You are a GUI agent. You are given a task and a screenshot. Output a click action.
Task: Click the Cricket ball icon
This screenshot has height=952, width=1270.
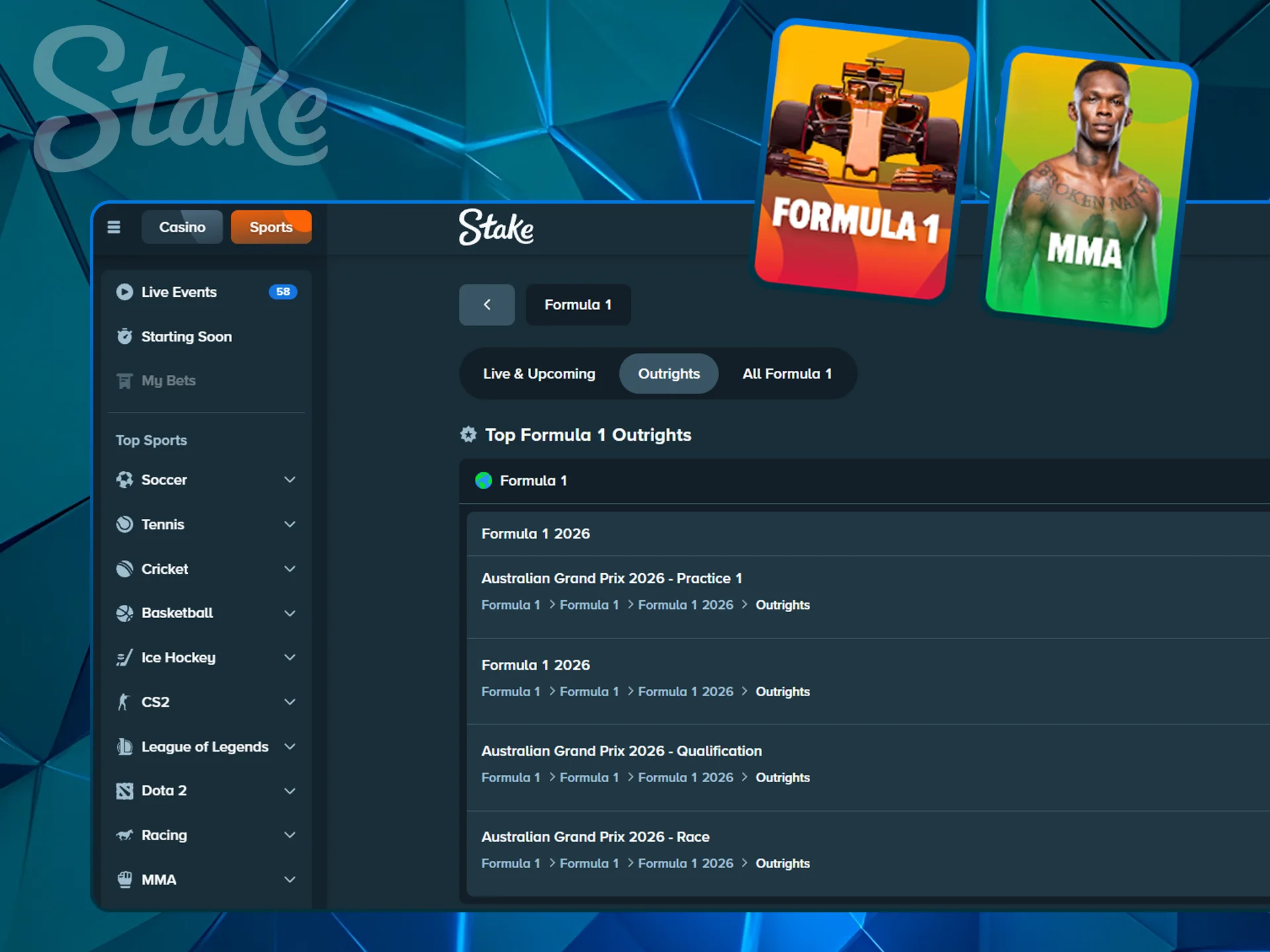tap(124, 569)
